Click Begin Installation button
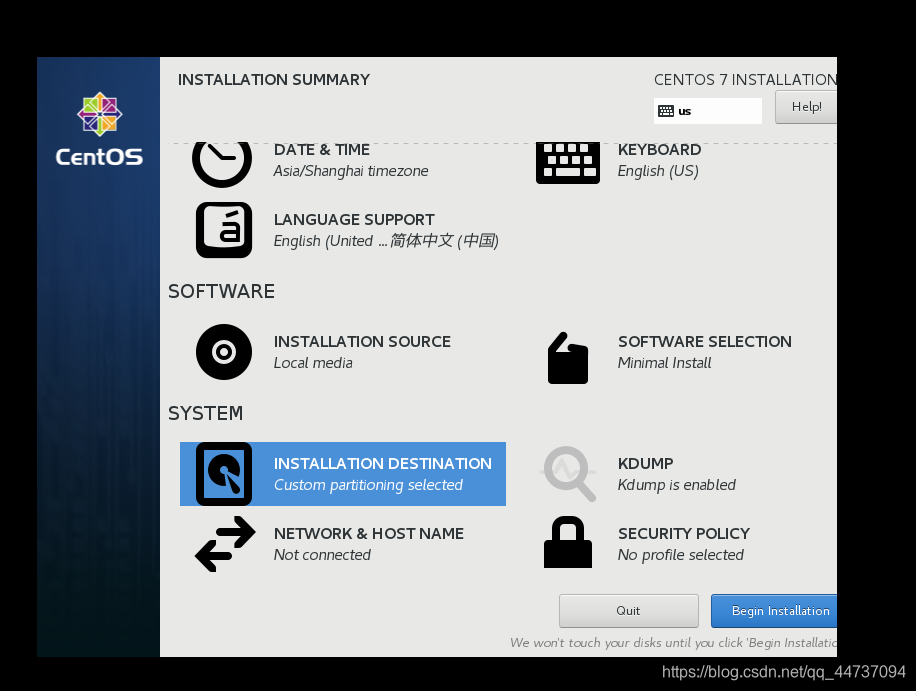This screenshot has height=691, width=916. coord(774,611)
